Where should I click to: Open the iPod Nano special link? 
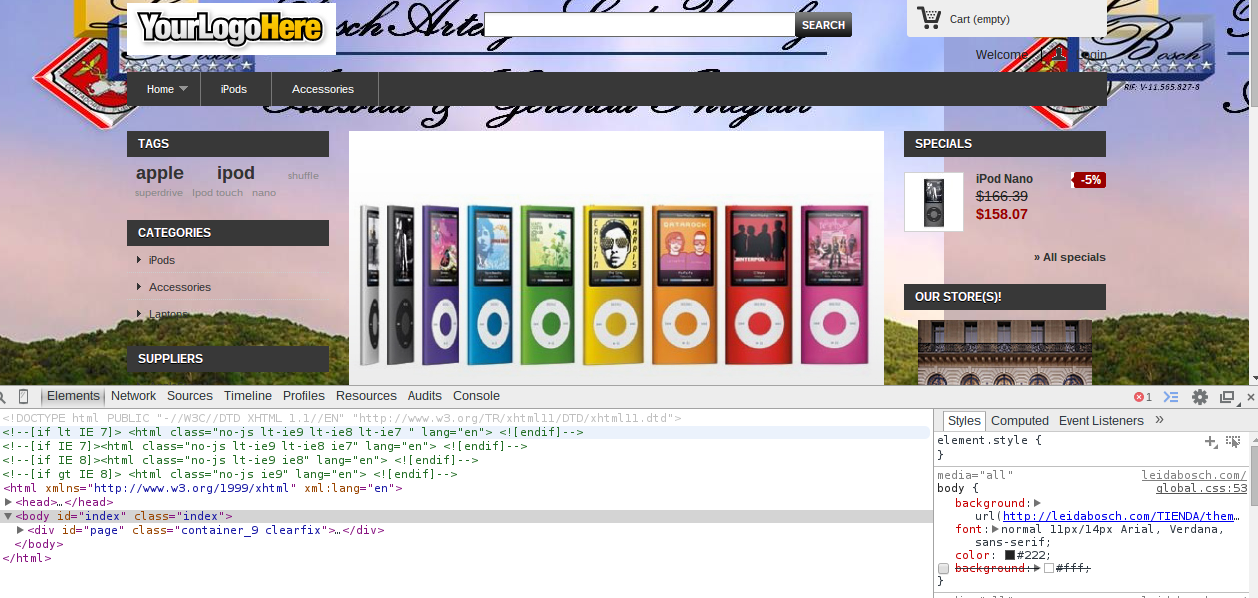(1004, 179)
